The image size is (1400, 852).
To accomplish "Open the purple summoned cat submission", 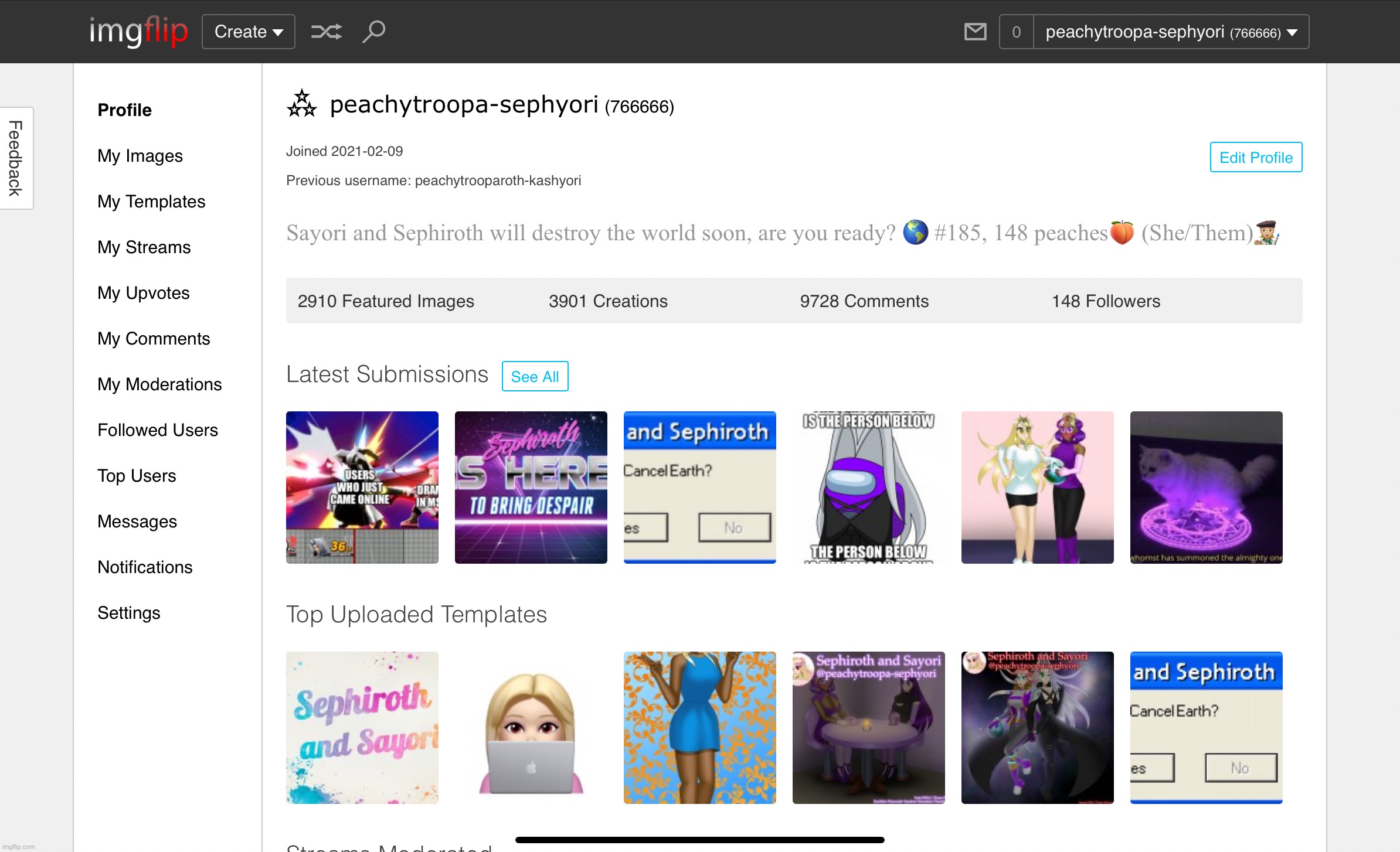I will point(1207,488).
